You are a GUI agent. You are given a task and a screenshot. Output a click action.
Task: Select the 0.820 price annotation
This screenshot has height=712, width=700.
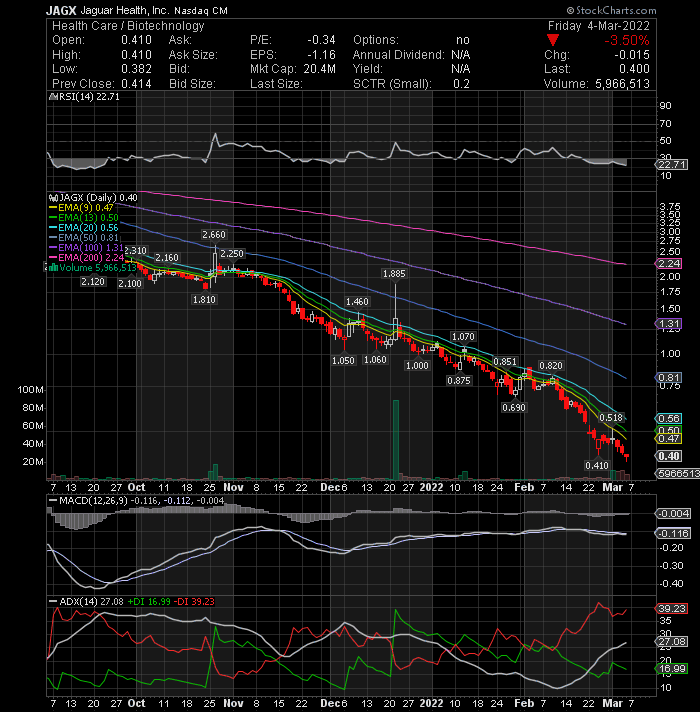click(551, 366)
